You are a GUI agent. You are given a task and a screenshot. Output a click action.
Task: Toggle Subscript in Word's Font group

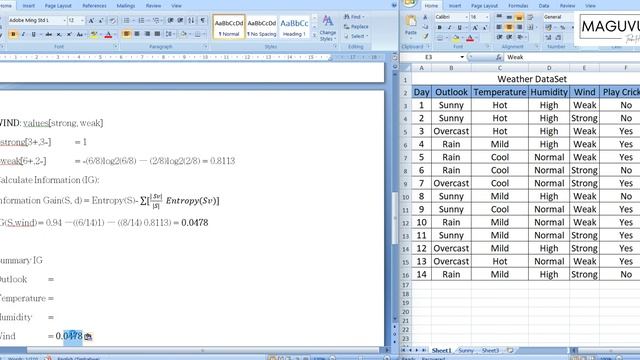coord(59,34)
